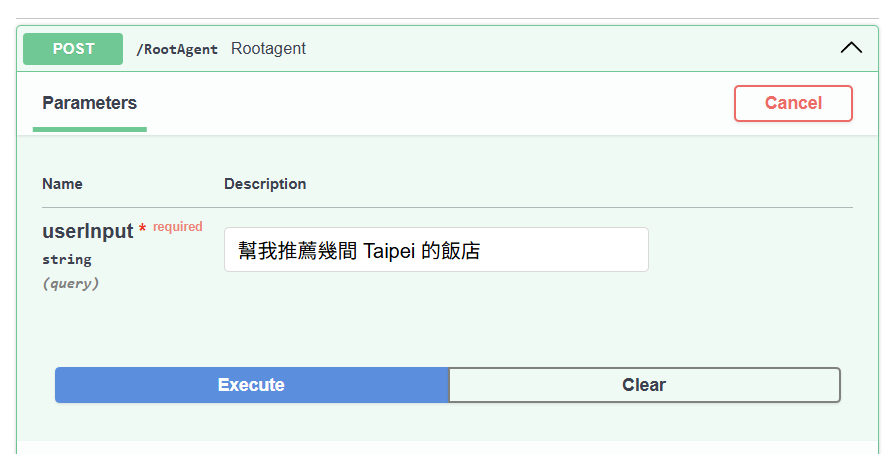Click the Description column header

pyautogui.click(x=265, y=184)
